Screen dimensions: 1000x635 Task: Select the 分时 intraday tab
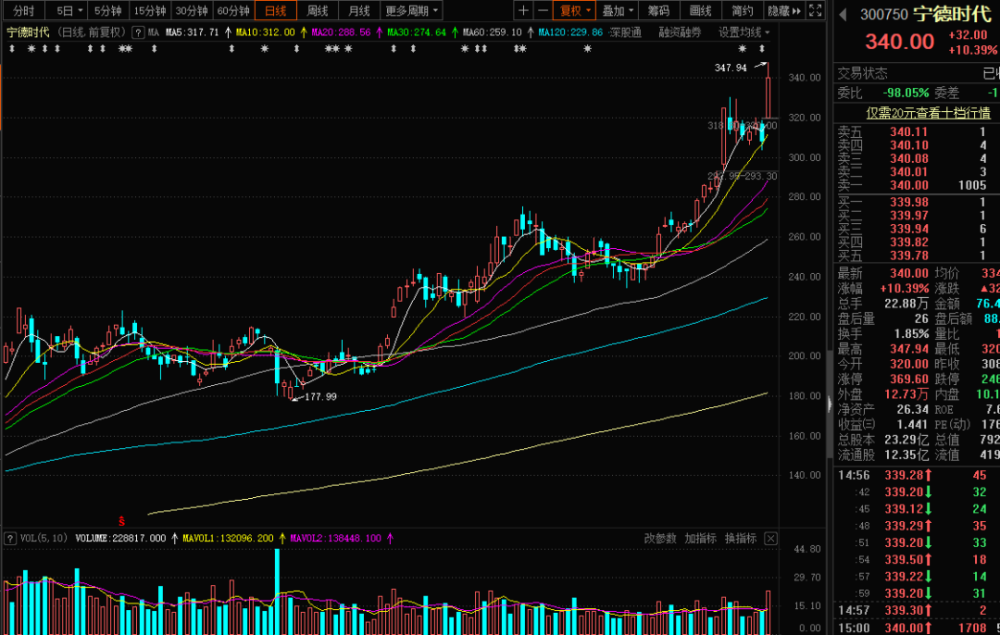pos(23,11)
